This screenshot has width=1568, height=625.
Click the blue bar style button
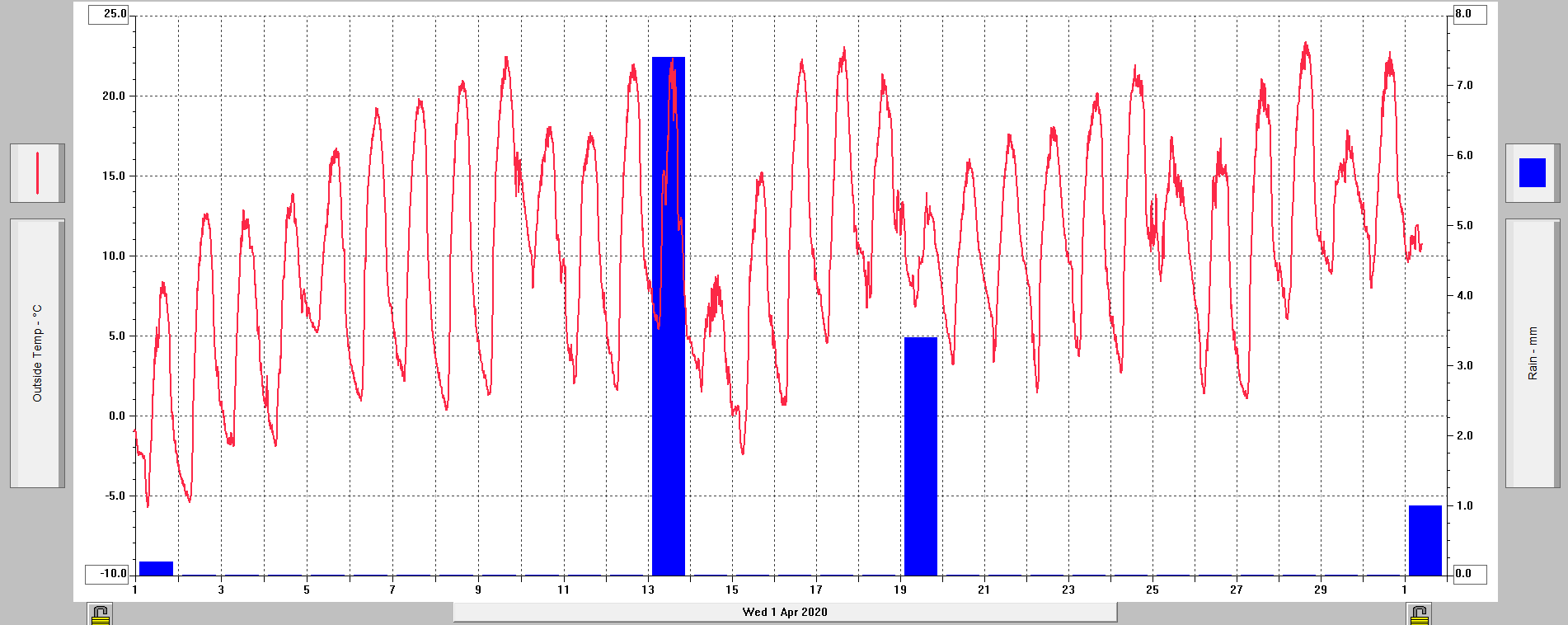(1532, 173)
